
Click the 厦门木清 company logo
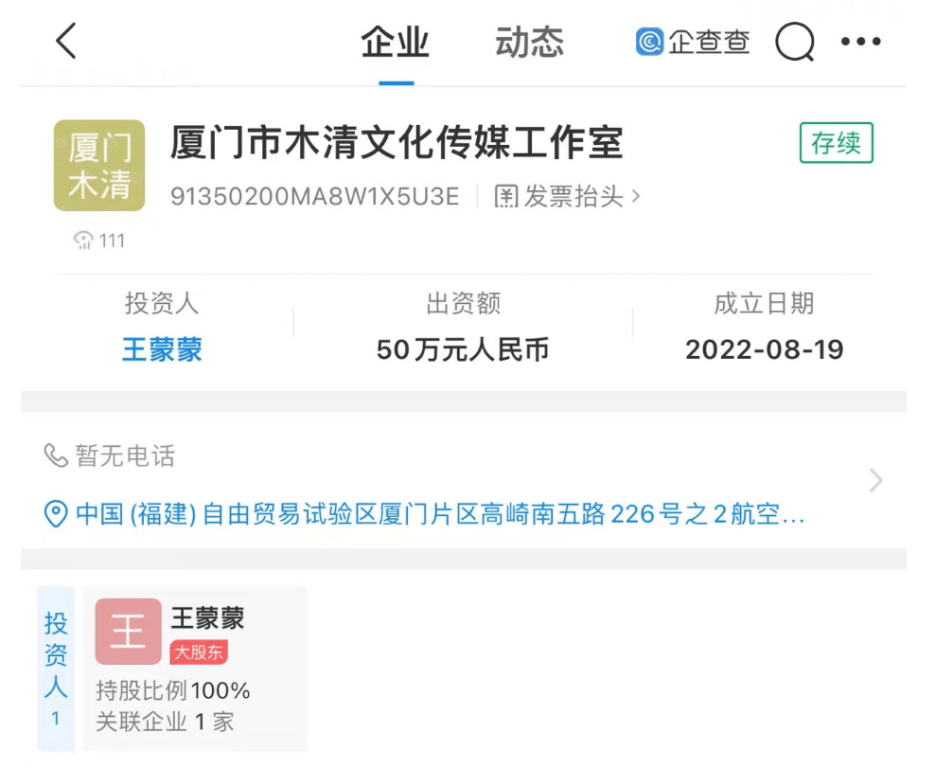[100, 165]
